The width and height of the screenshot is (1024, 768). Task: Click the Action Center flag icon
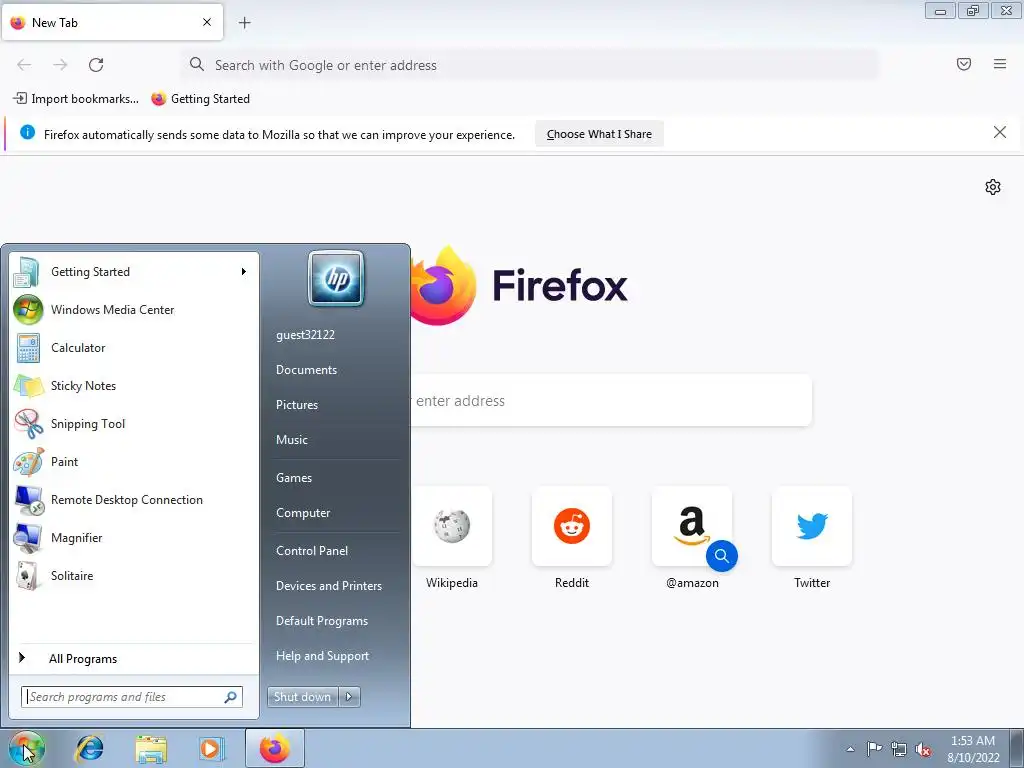point(874,749)
